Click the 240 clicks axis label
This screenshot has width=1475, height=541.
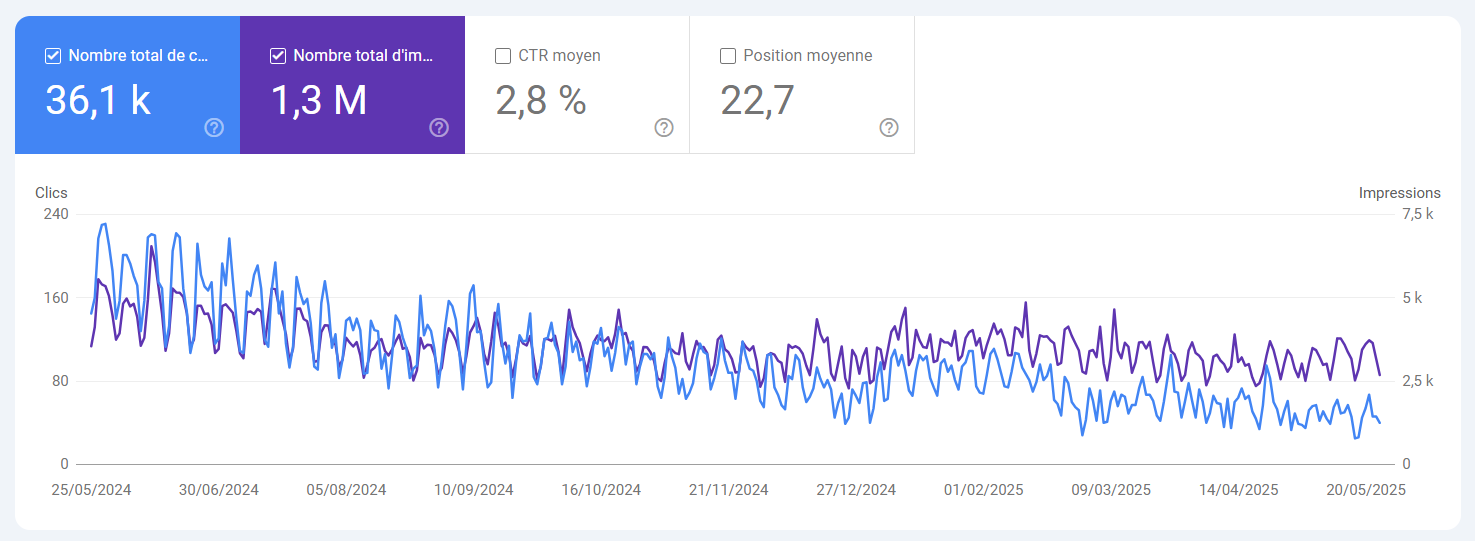pos(57,214)
